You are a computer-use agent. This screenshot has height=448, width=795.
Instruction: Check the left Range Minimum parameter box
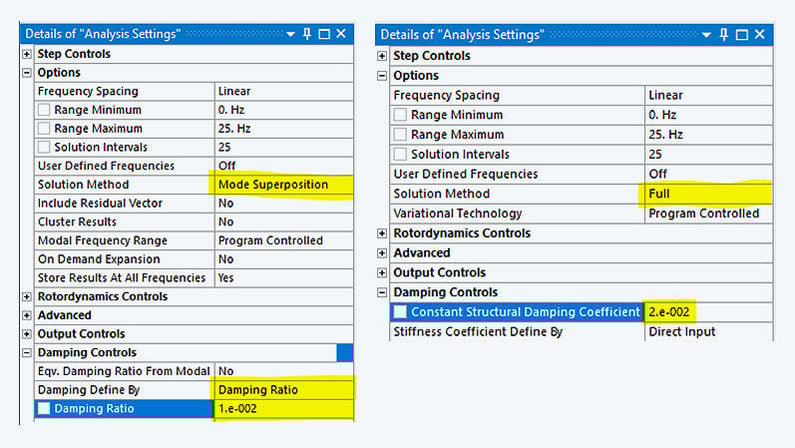[44, 110]
